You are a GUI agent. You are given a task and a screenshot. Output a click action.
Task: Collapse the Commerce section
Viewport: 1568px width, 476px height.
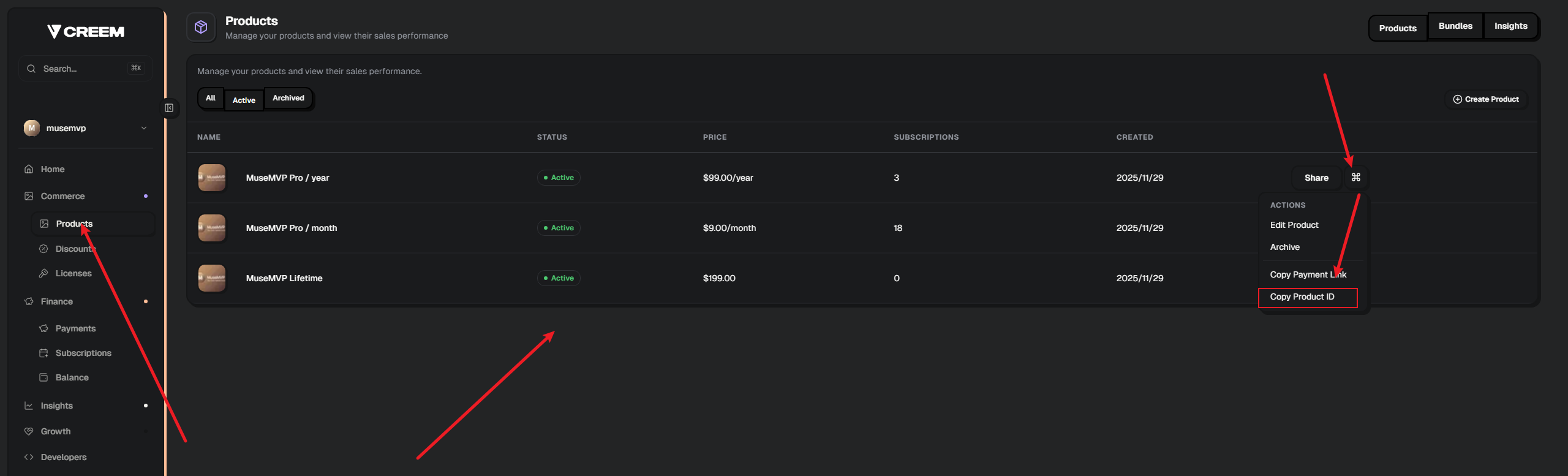(62, 196)
